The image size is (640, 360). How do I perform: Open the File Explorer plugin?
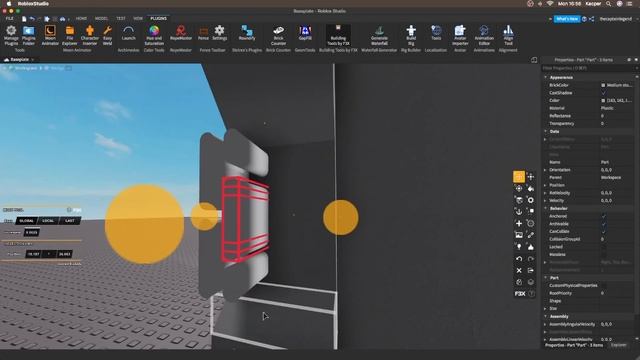(x=70, y=35)
